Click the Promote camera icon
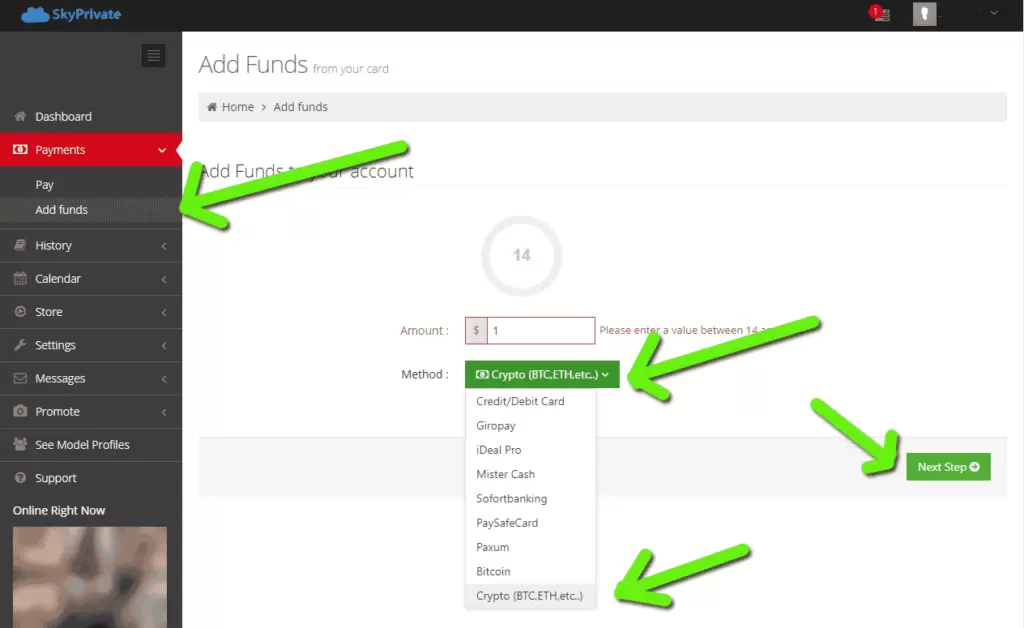The image size is (1024, 628). tap(20, 411)
